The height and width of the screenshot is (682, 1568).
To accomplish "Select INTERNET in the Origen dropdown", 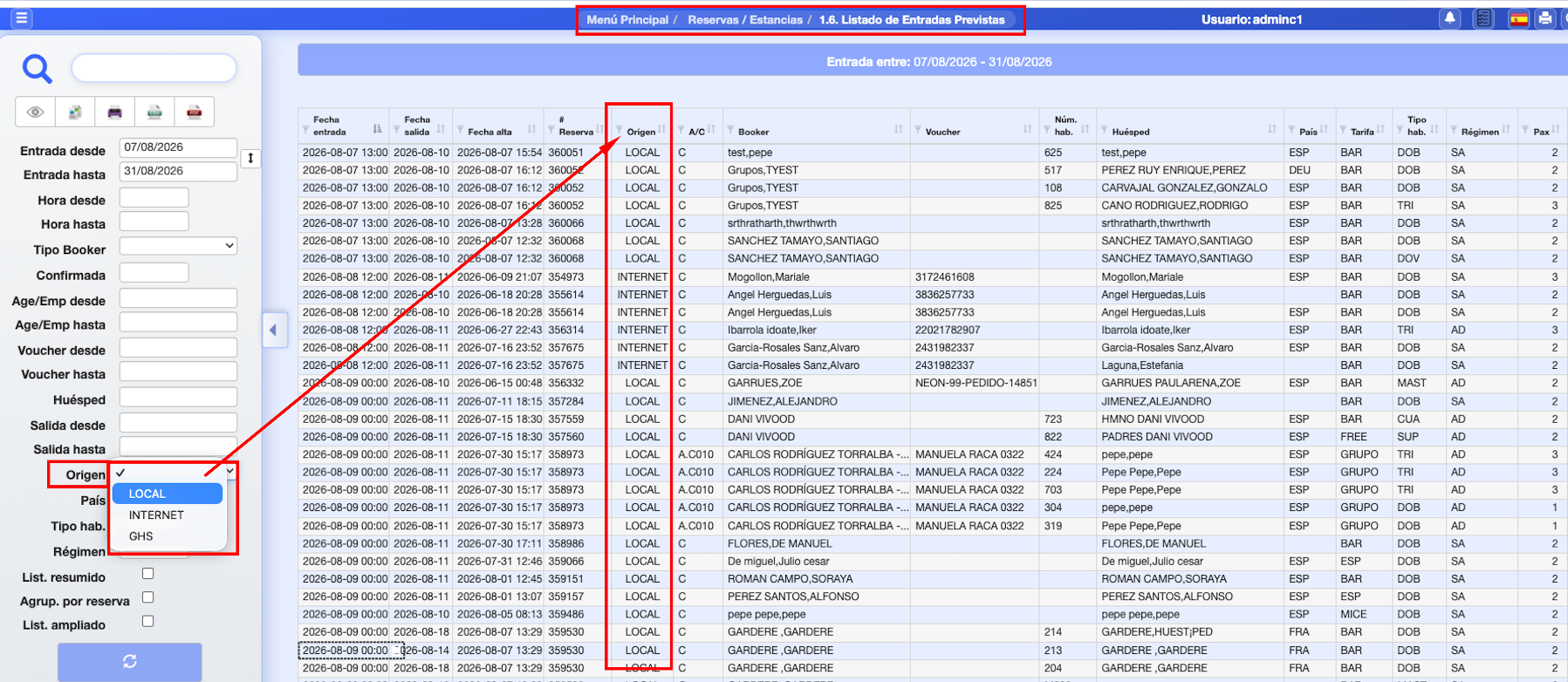I will point(168,515).
